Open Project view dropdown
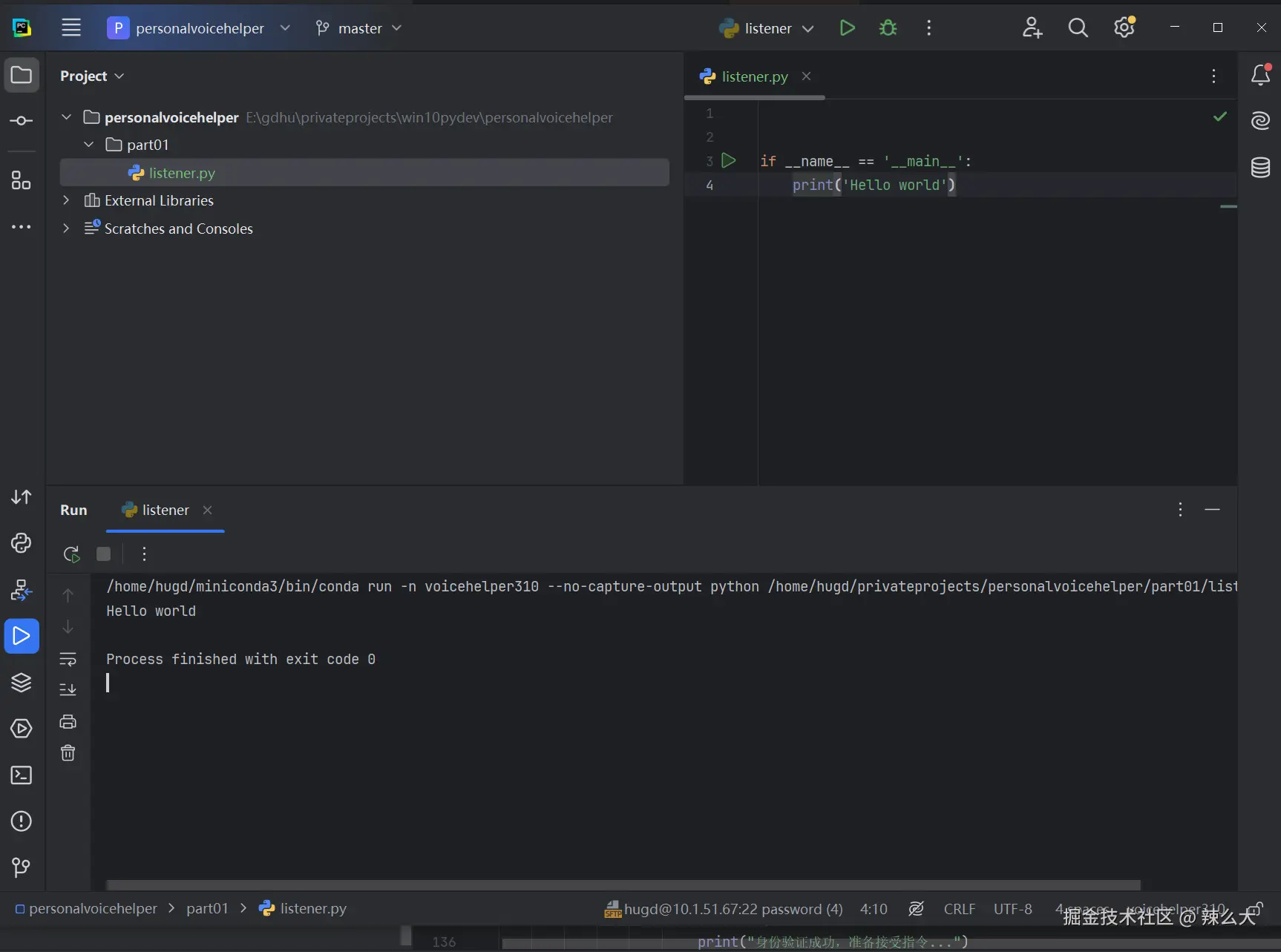 92,76
